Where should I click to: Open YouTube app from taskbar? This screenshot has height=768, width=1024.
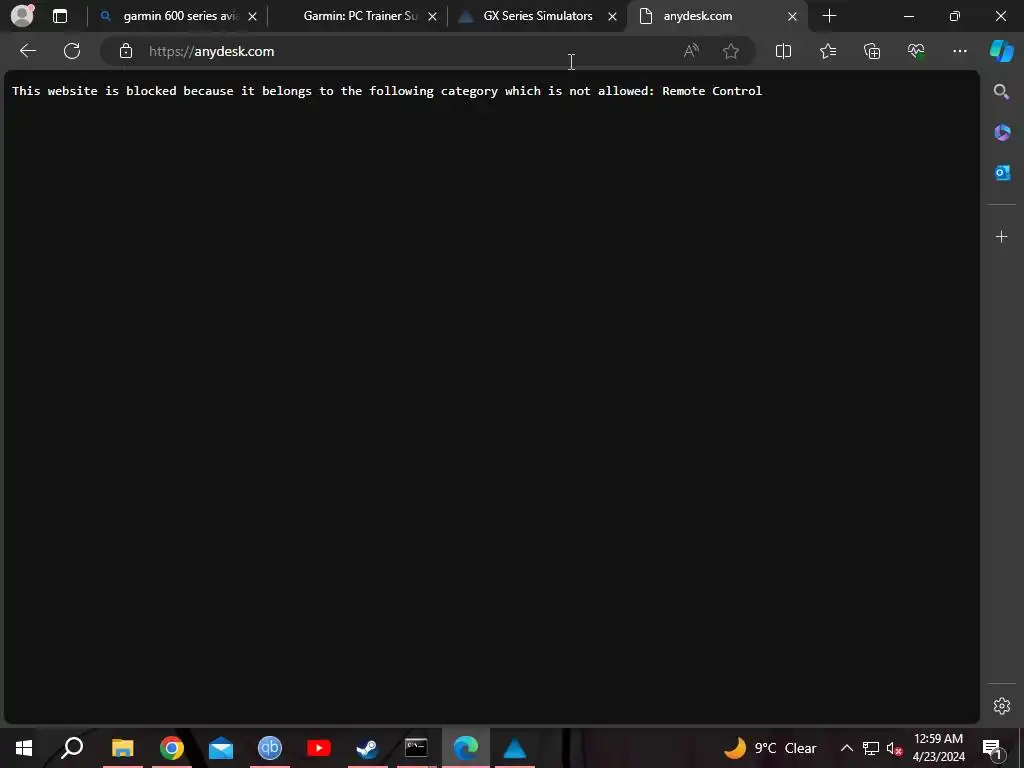point(319,748)
